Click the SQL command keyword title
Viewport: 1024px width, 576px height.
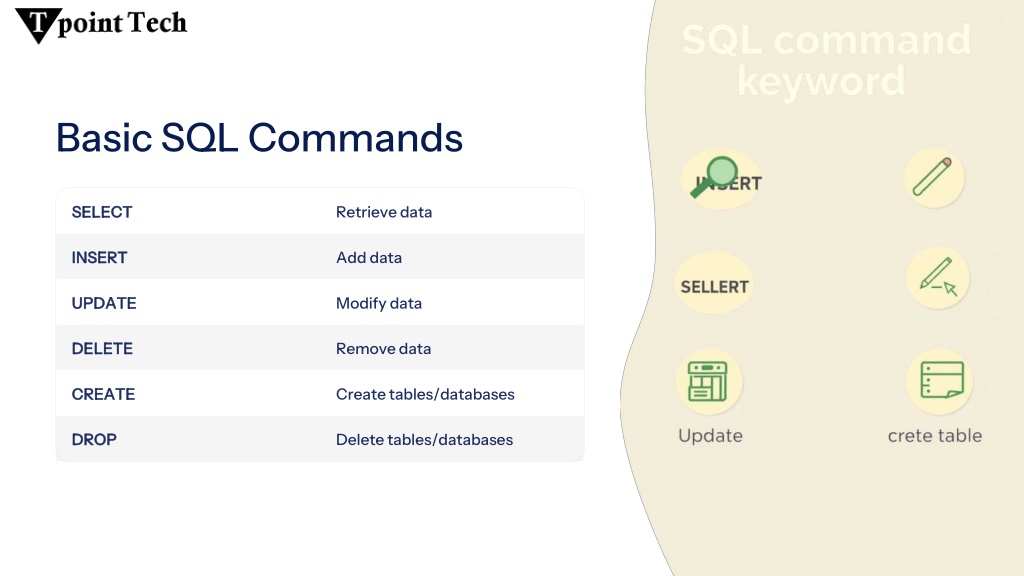(825, 60)
